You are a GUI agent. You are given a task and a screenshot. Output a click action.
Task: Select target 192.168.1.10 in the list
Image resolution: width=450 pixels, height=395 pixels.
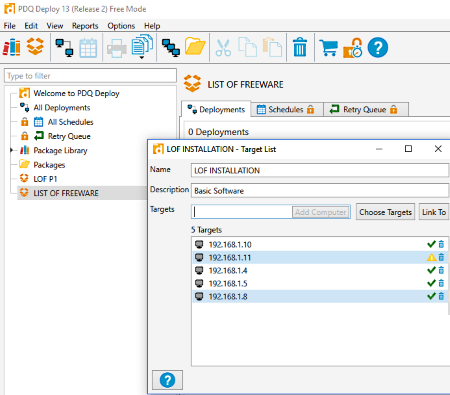320,244
